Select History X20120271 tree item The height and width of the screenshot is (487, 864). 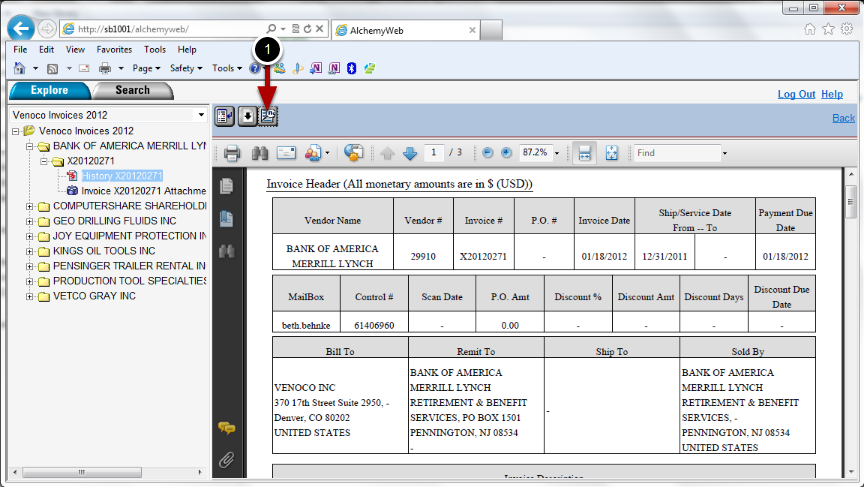coord(122,176)
